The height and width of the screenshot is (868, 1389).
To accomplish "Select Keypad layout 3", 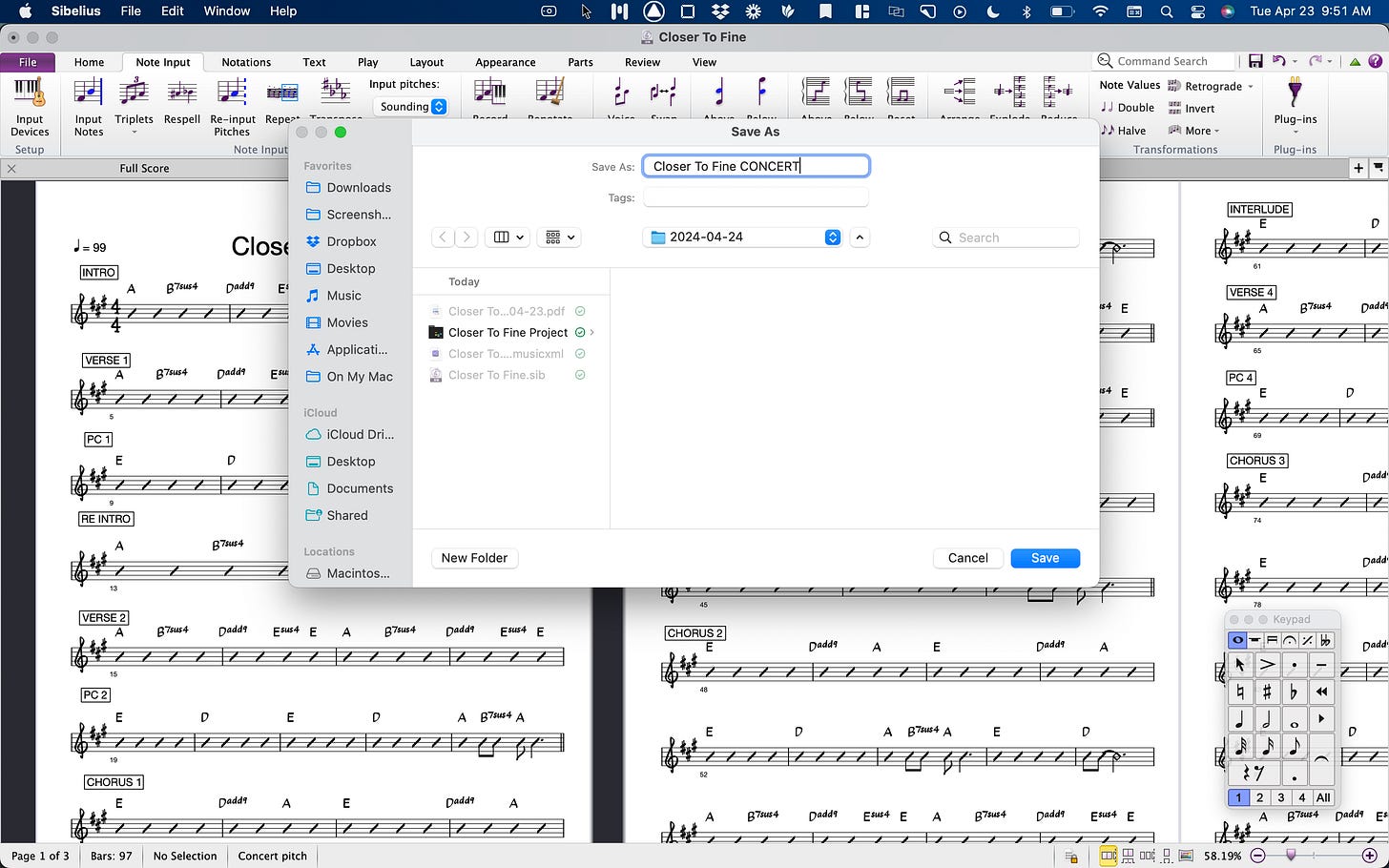I will click(1281, 797).
